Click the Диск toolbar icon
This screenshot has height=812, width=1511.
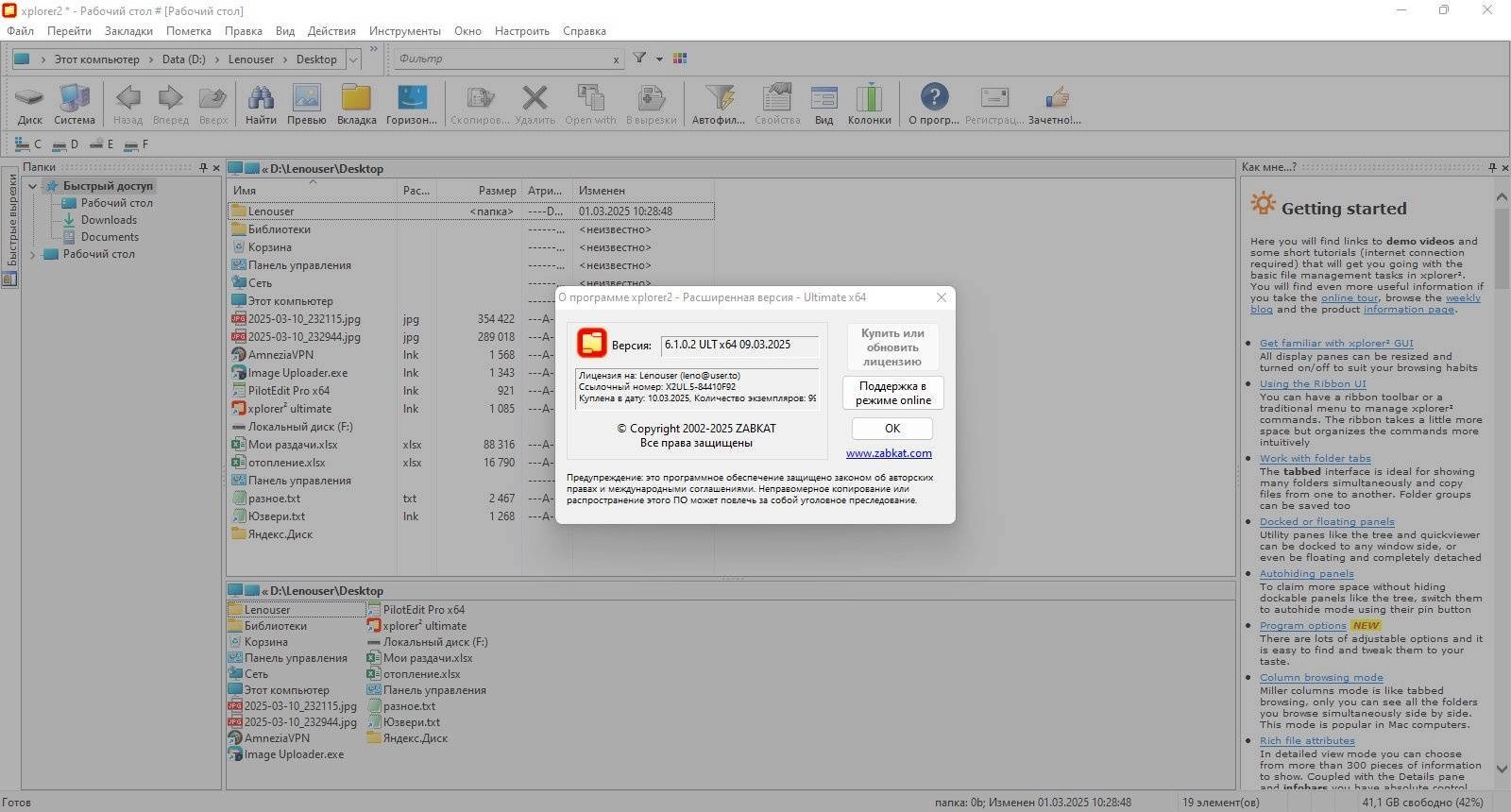tap(30, 104)
